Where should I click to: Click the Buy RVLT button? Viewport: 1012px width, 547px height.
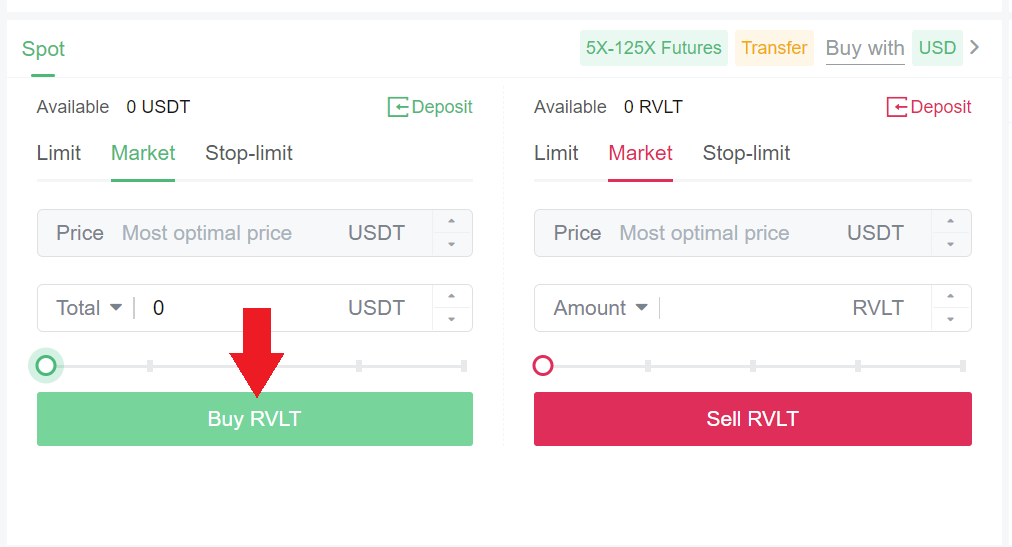(254, 419)
